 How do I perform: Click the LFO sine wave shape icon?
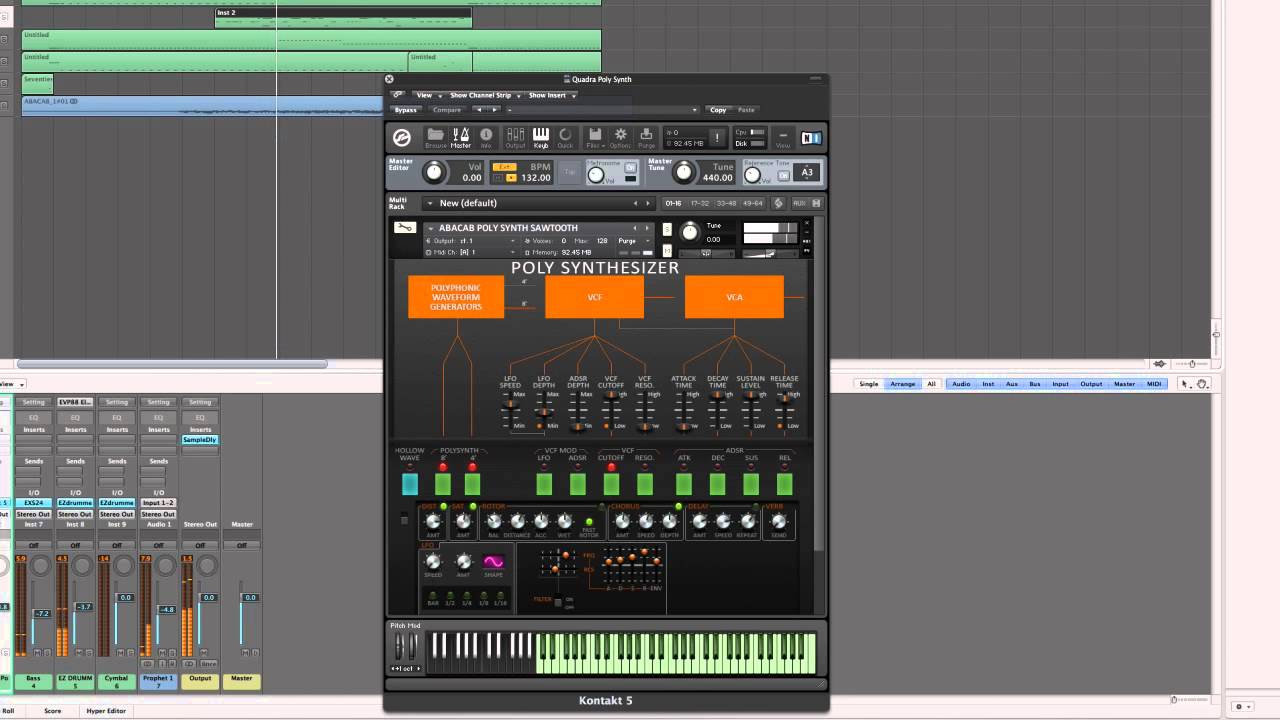tap(494, 562)
